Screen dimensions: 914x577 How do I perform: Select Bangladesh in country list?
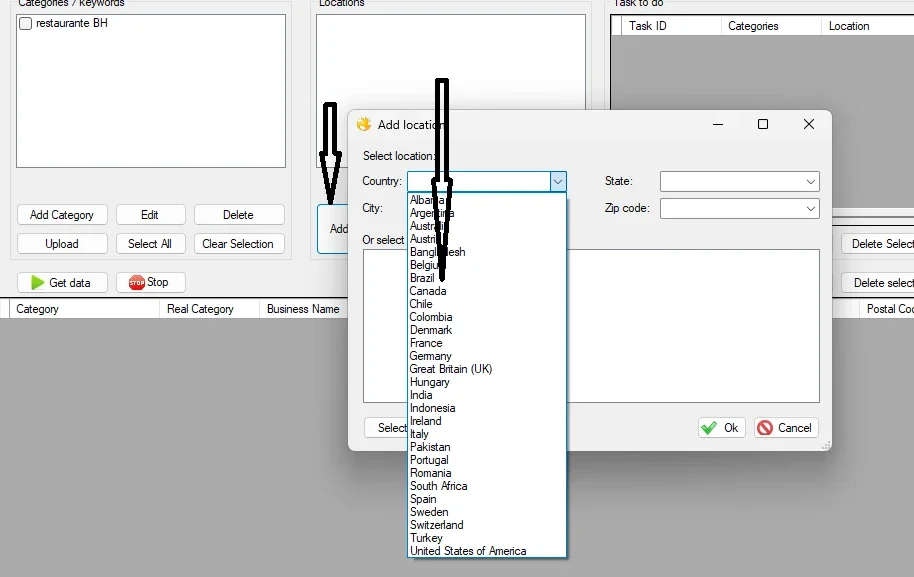point(487,252)
